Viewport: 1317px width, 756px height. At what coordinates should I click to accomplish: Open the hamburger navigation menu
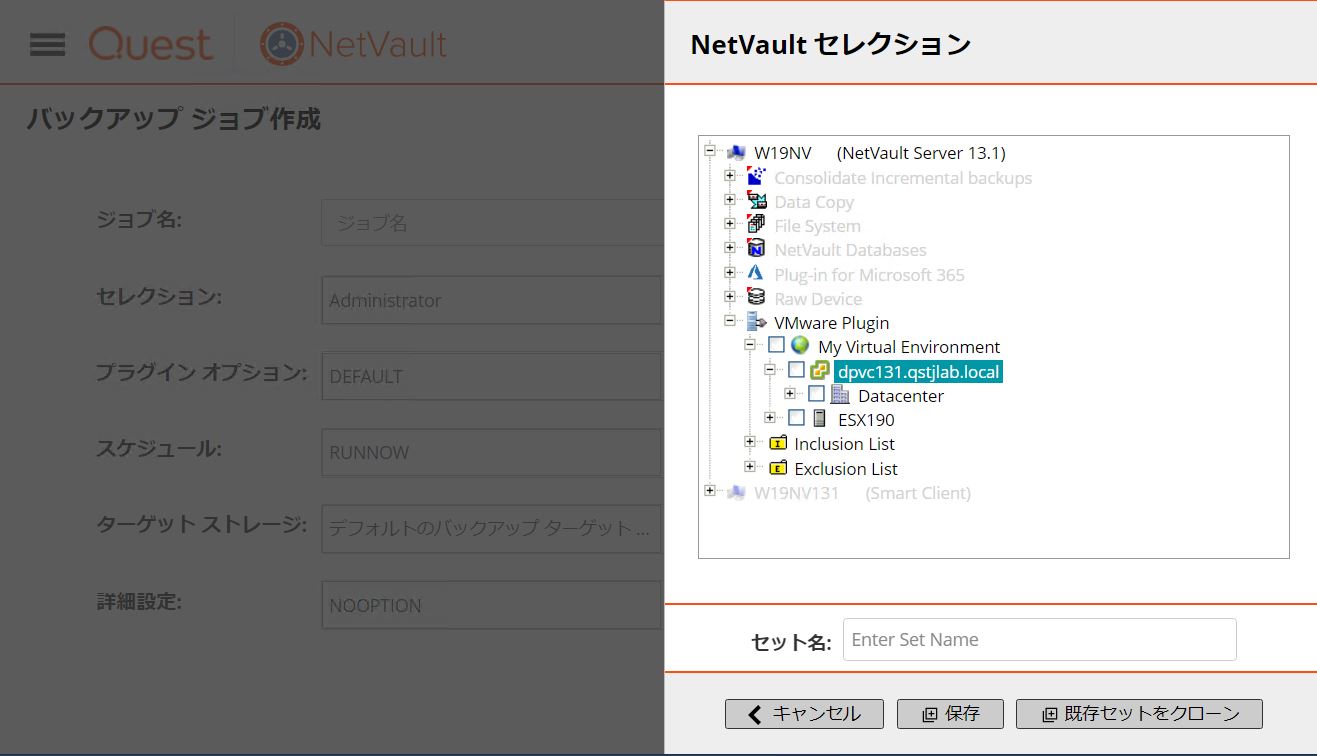48,45
